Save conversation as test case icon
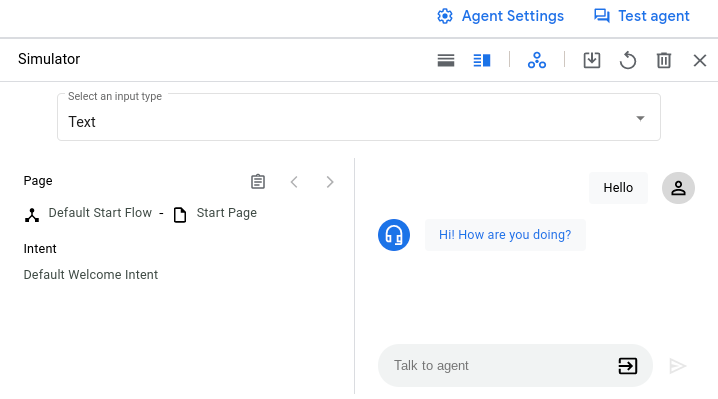The image size is (718, 399). pyautogui.click(x=592, y=60)
